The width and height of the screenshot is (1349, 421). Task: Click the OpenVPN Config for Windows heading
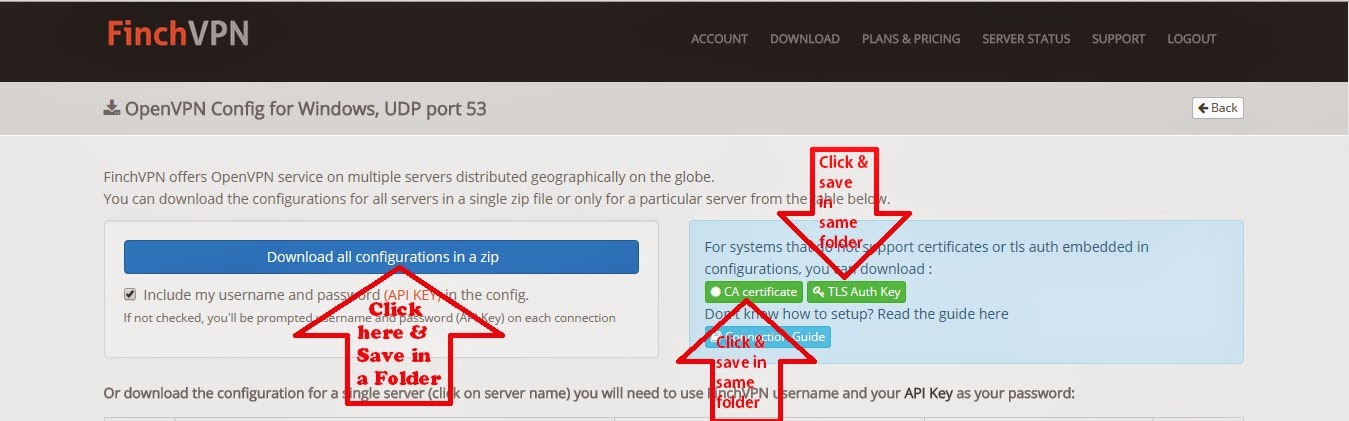(305, 108)
